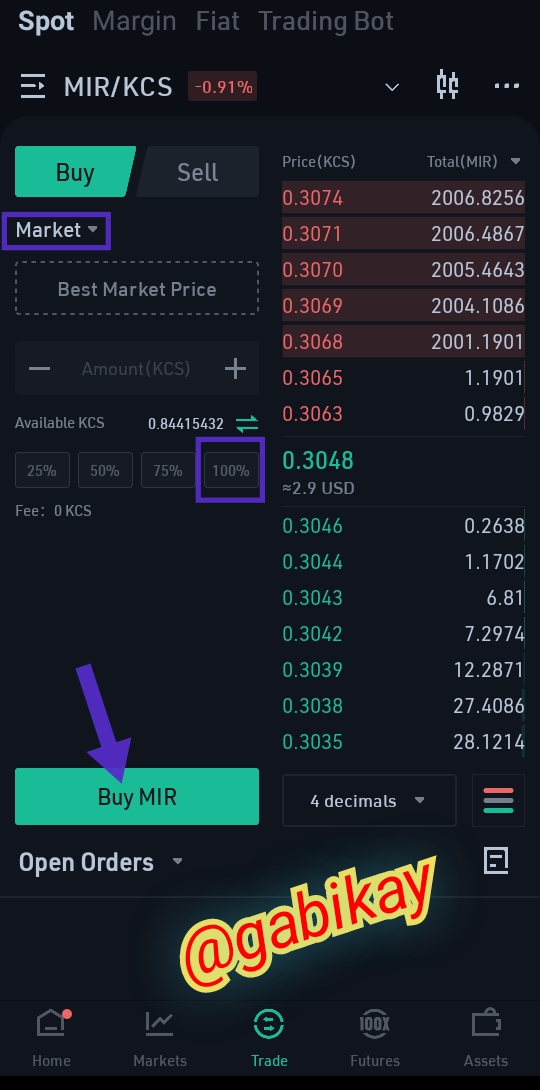540x1090 pixels.
Task: Choose 75% of available balance
Action: pyautogui.click(x=167, y=471)
